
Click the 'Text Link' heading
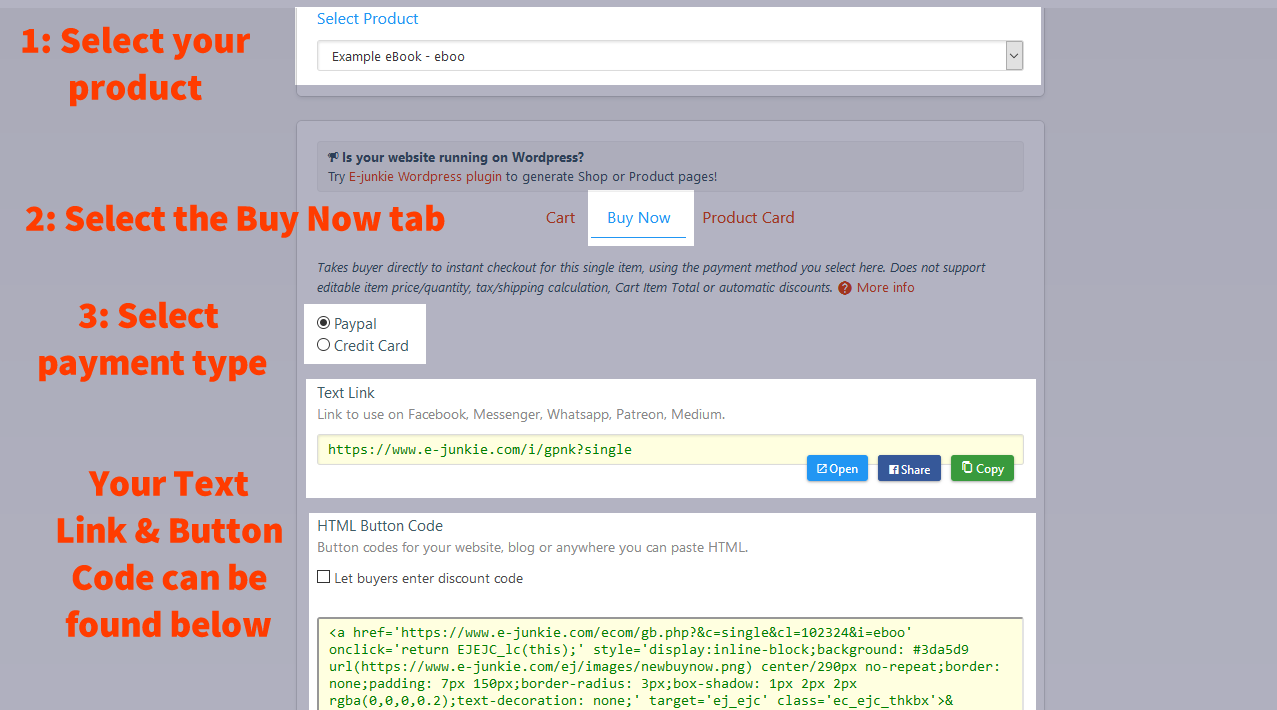pos(346,393)
